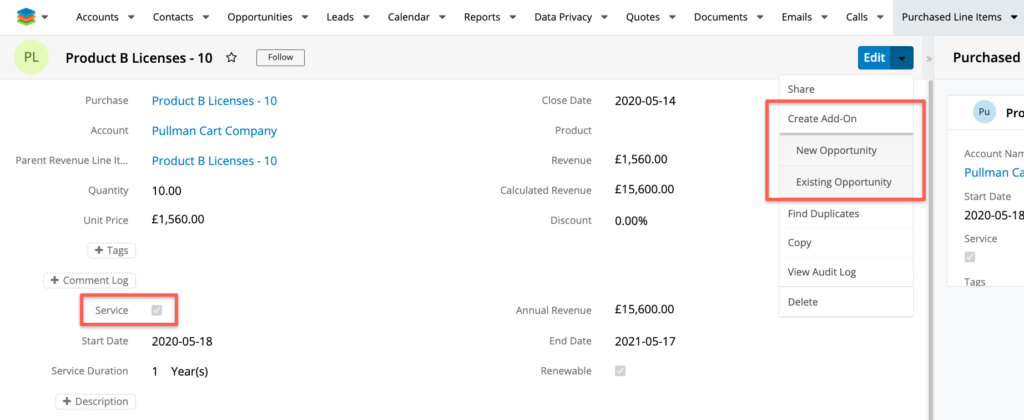Toggle Service checkbox in Purchased side panel
Screen dimensions: 1024x420
tap(970, 257)
